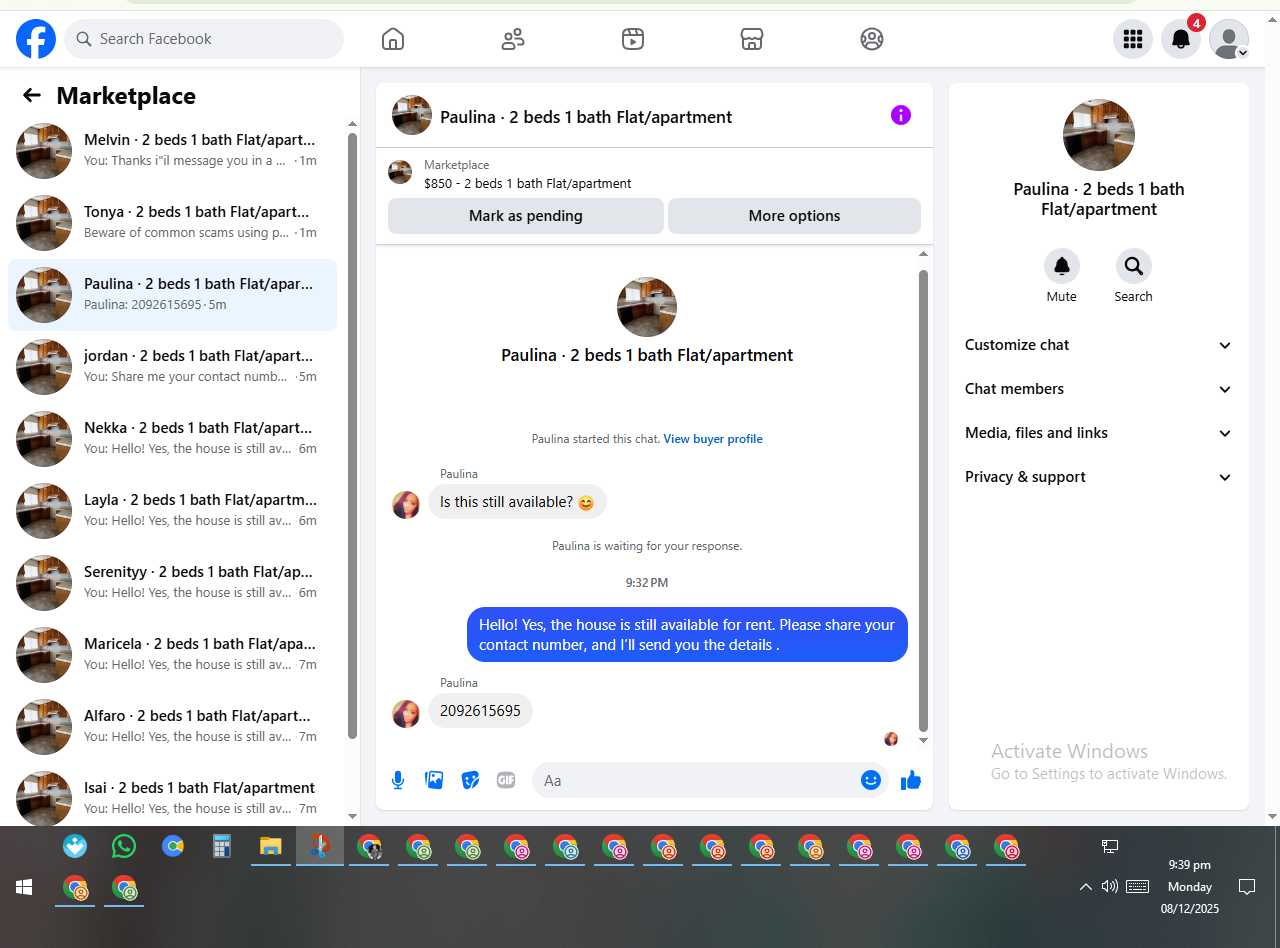Screen dimensions: 1280x948
Task: Click the large listing thumbnail in the right panel
Action: point(1099,135)
